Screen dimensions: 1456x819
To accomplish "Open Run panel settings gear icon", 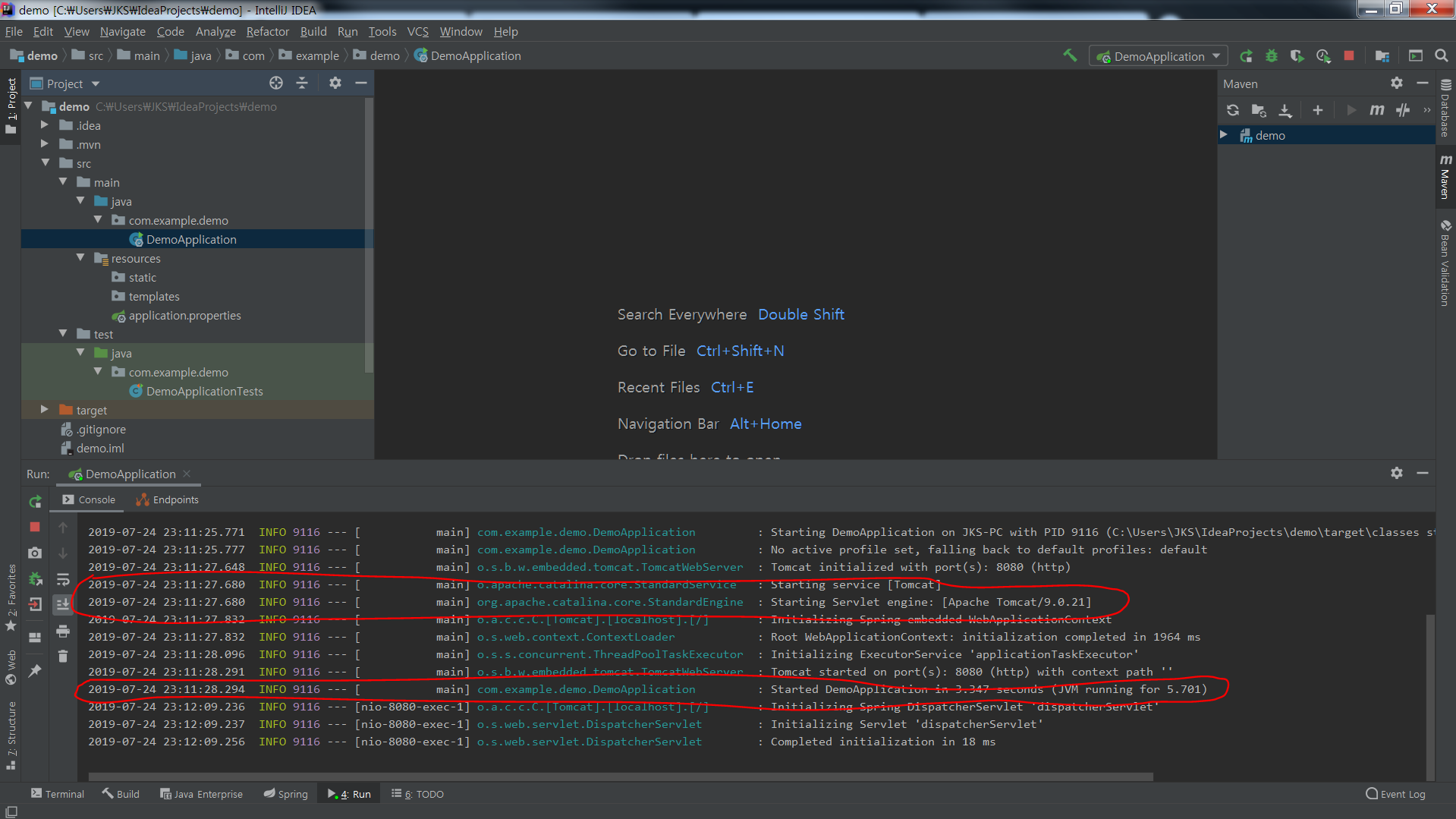I will click(x=1397, y=473).
